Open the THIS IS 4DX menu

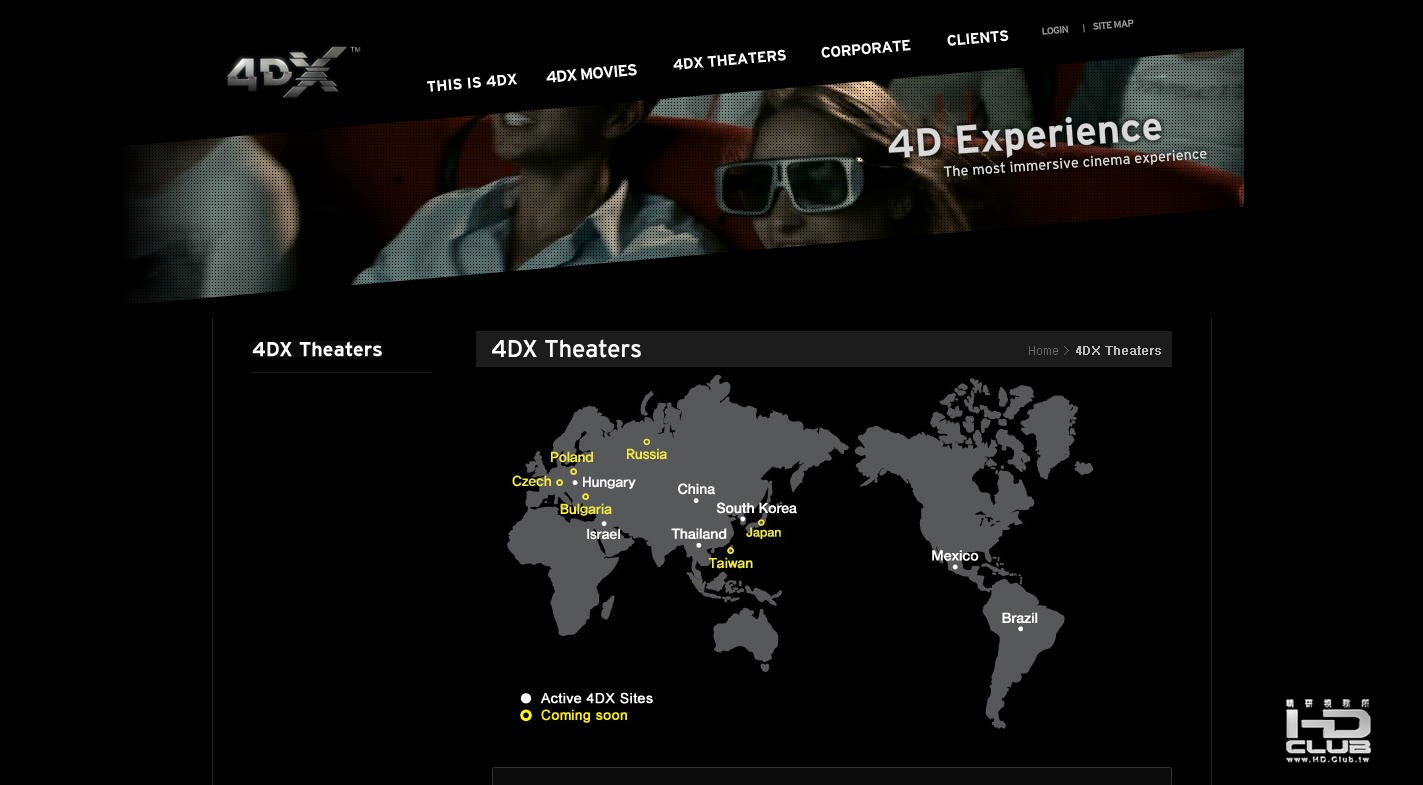point(471,82)
